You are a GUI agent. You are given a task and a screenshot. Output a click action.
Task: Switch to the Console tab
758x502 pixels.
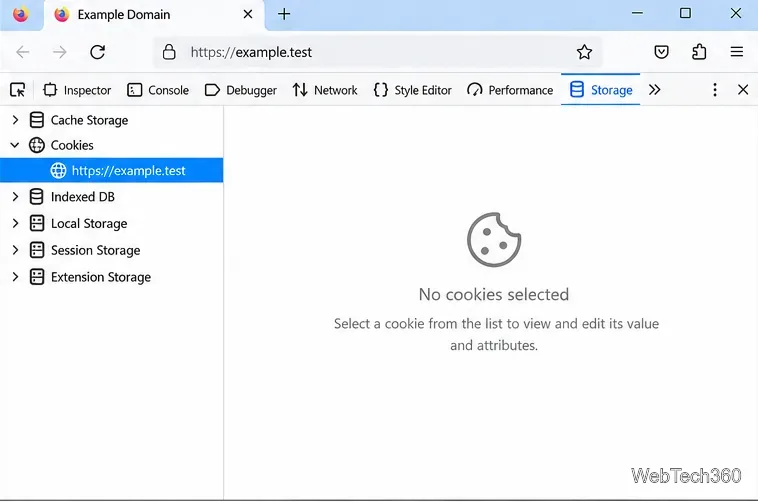158,90
